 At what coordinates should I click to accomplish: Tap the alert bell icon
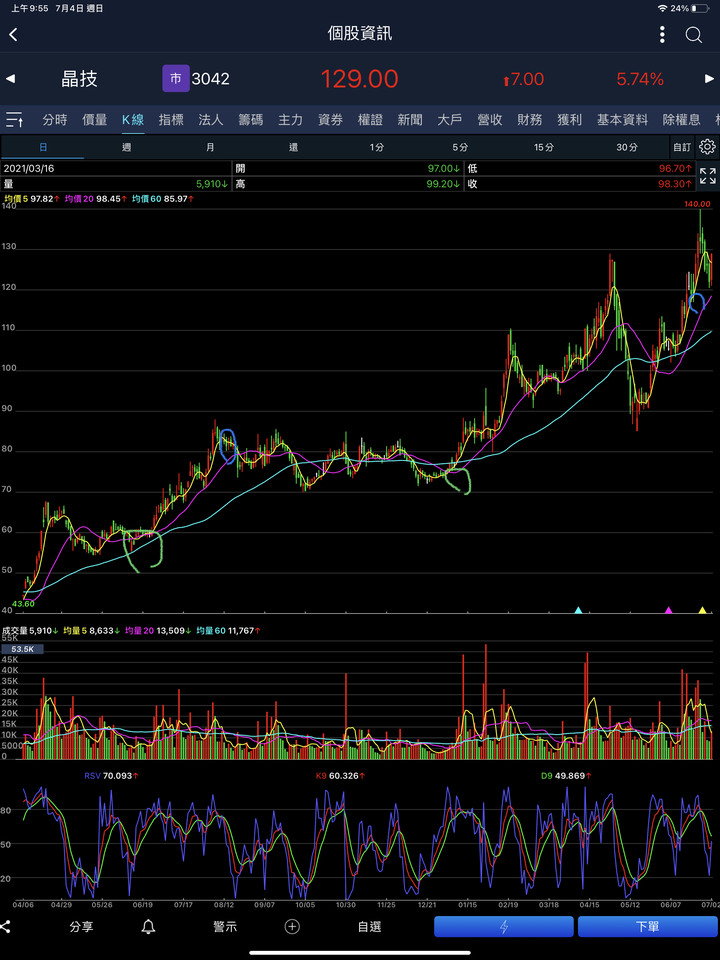[148, 927]
